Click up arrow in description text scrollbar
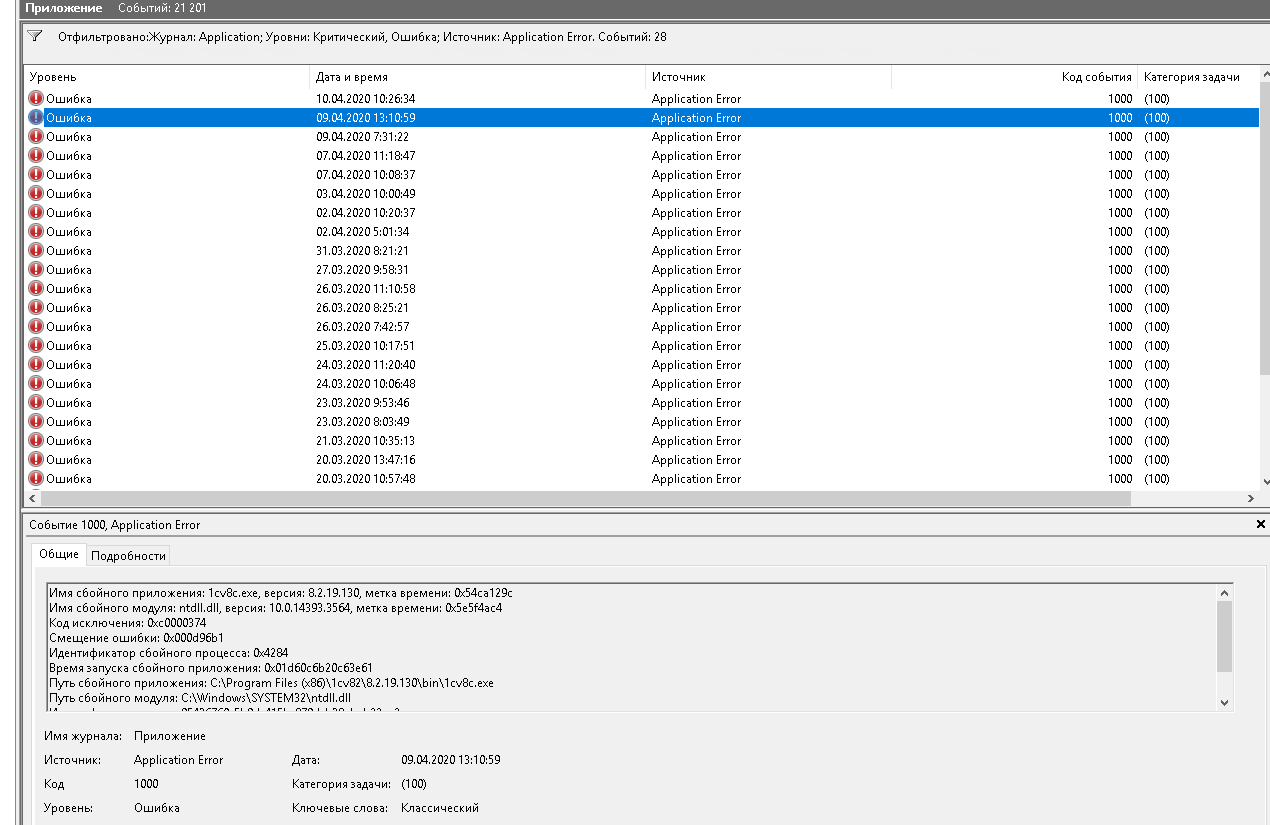1270x825 pixels. (x=1225, y=593)
